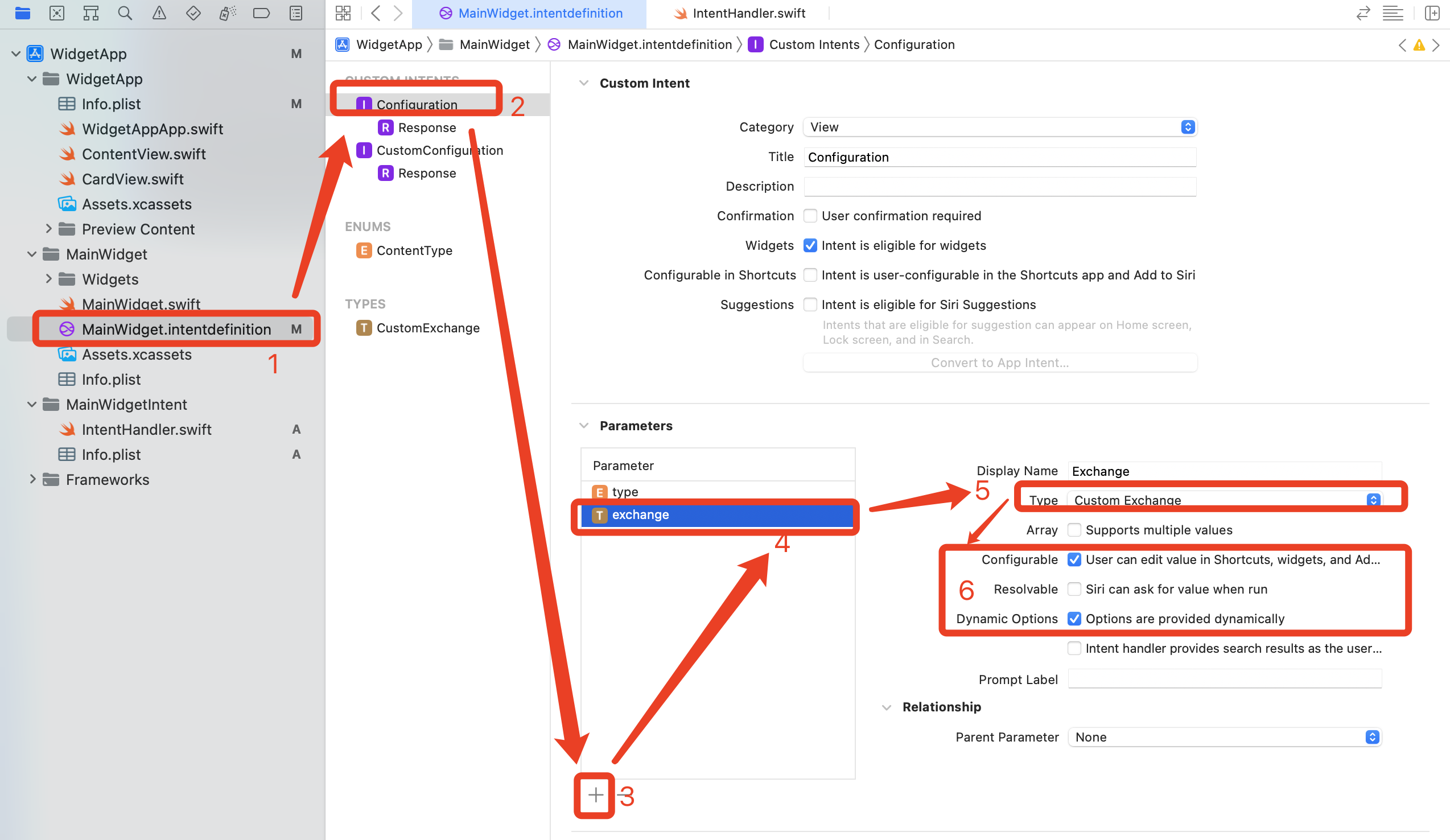The width and height of the screenshot is (1450, 840).
Task: Add a new parameter with plus button
Action: pos(595,795)
